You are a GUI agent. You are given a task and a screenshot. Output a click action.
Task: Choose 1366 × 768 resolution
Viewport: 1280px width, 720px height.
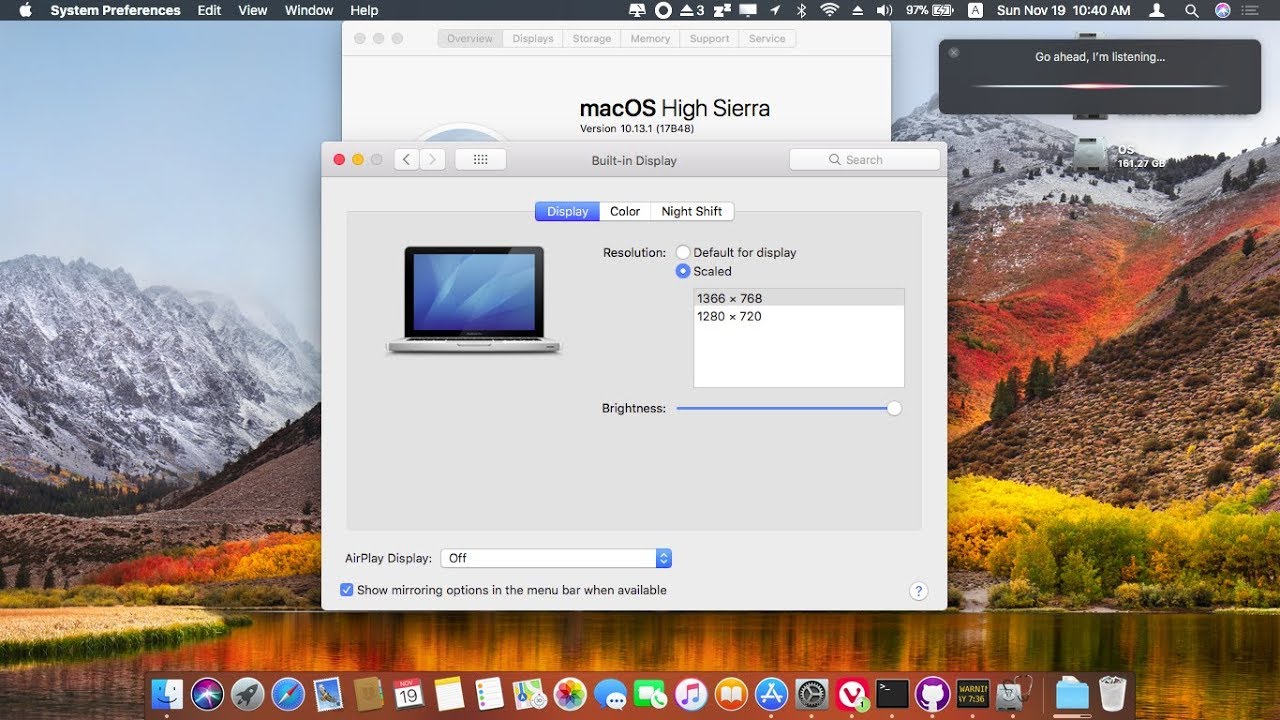(x=799, y=298)
